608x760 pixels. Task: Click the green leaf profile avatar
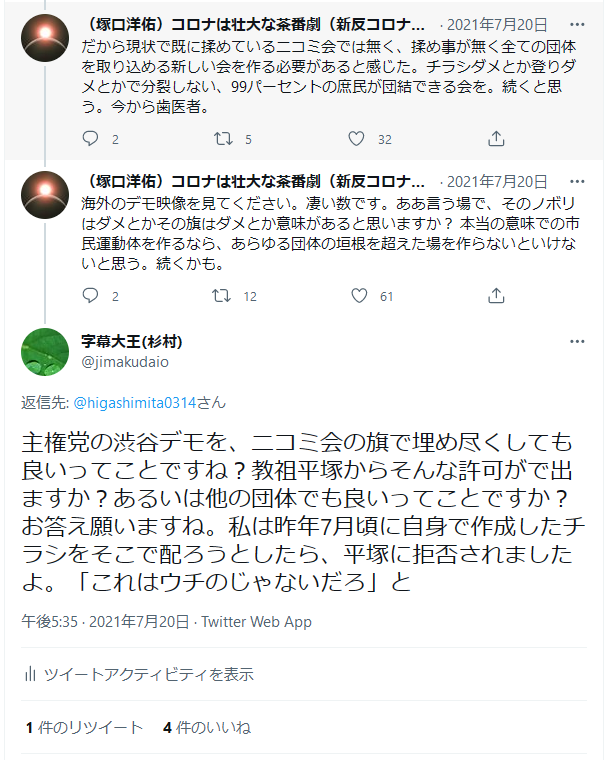point(45,351)
